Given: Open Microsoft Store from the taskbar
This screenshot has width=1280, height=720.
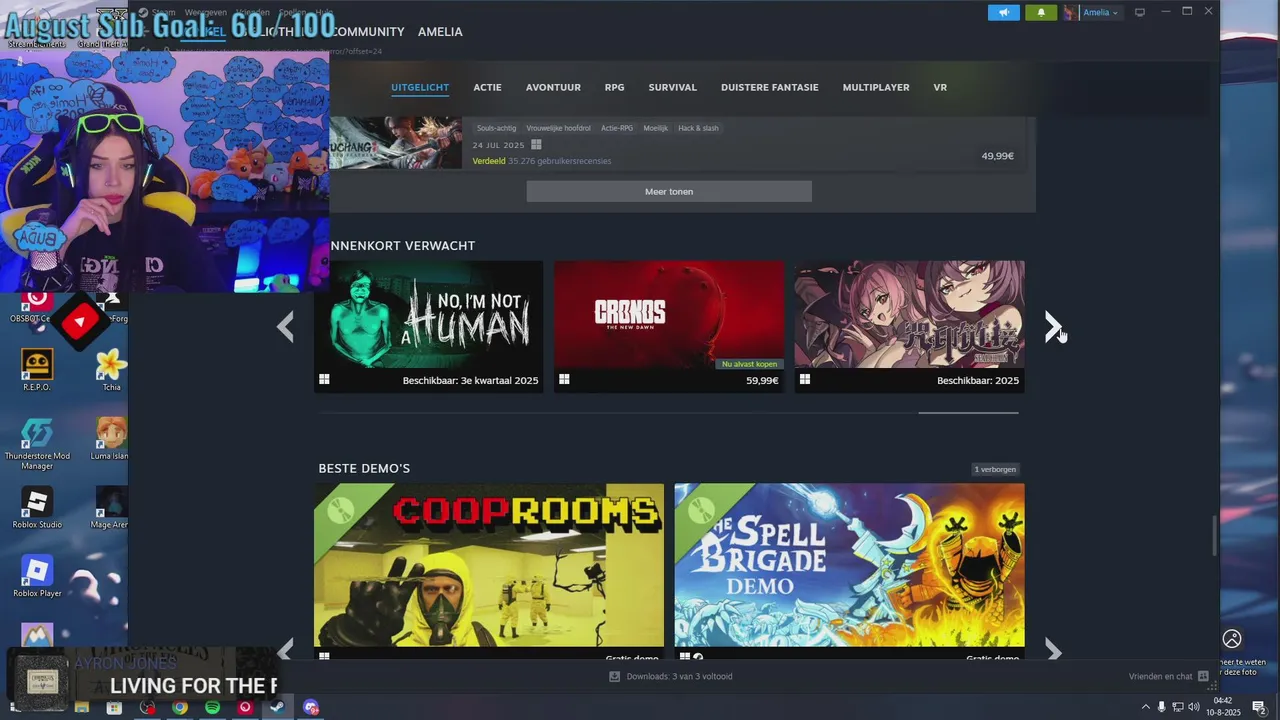Looking at the screenshot, I should point(114,707).
